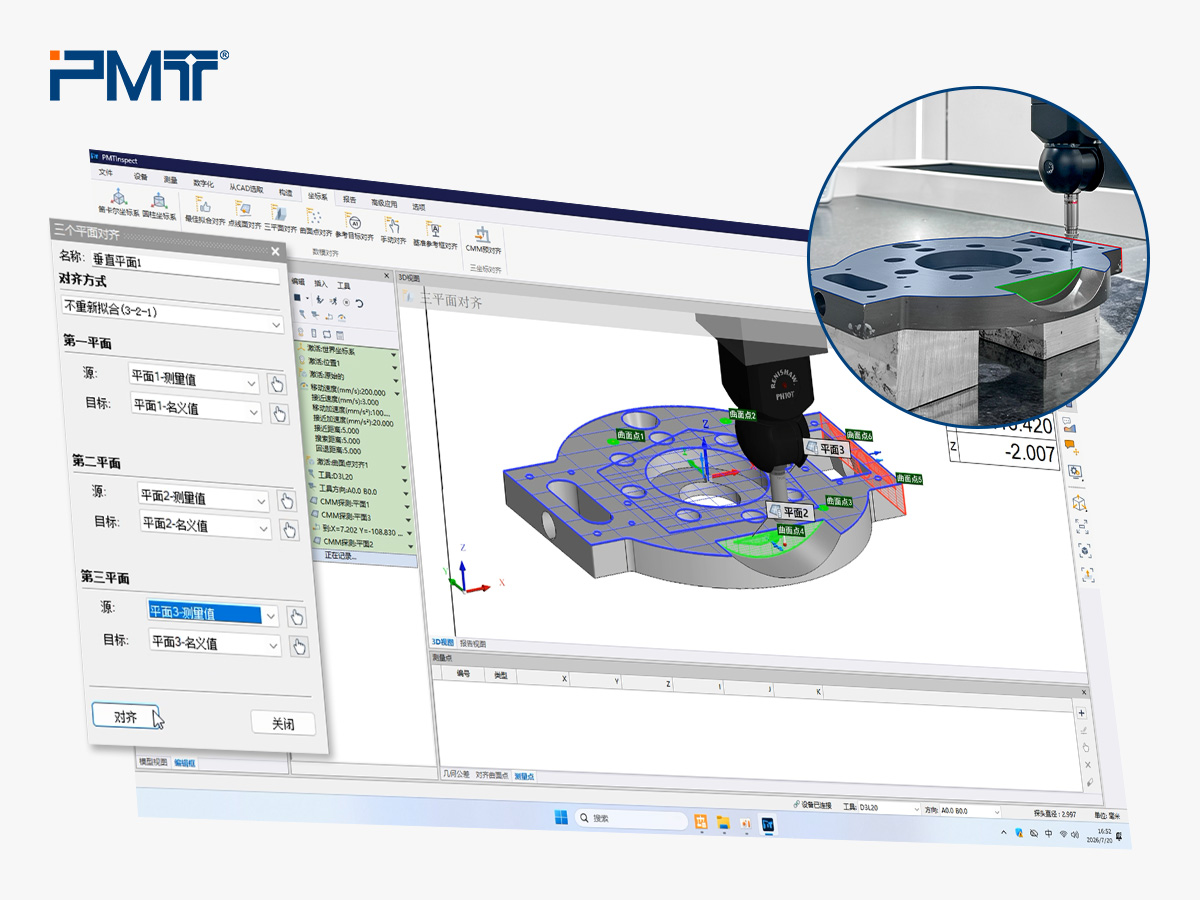The image size is (1200, 900).
Task: Pick 第三平面 target using hand icon
Action: tap(298, 646)
